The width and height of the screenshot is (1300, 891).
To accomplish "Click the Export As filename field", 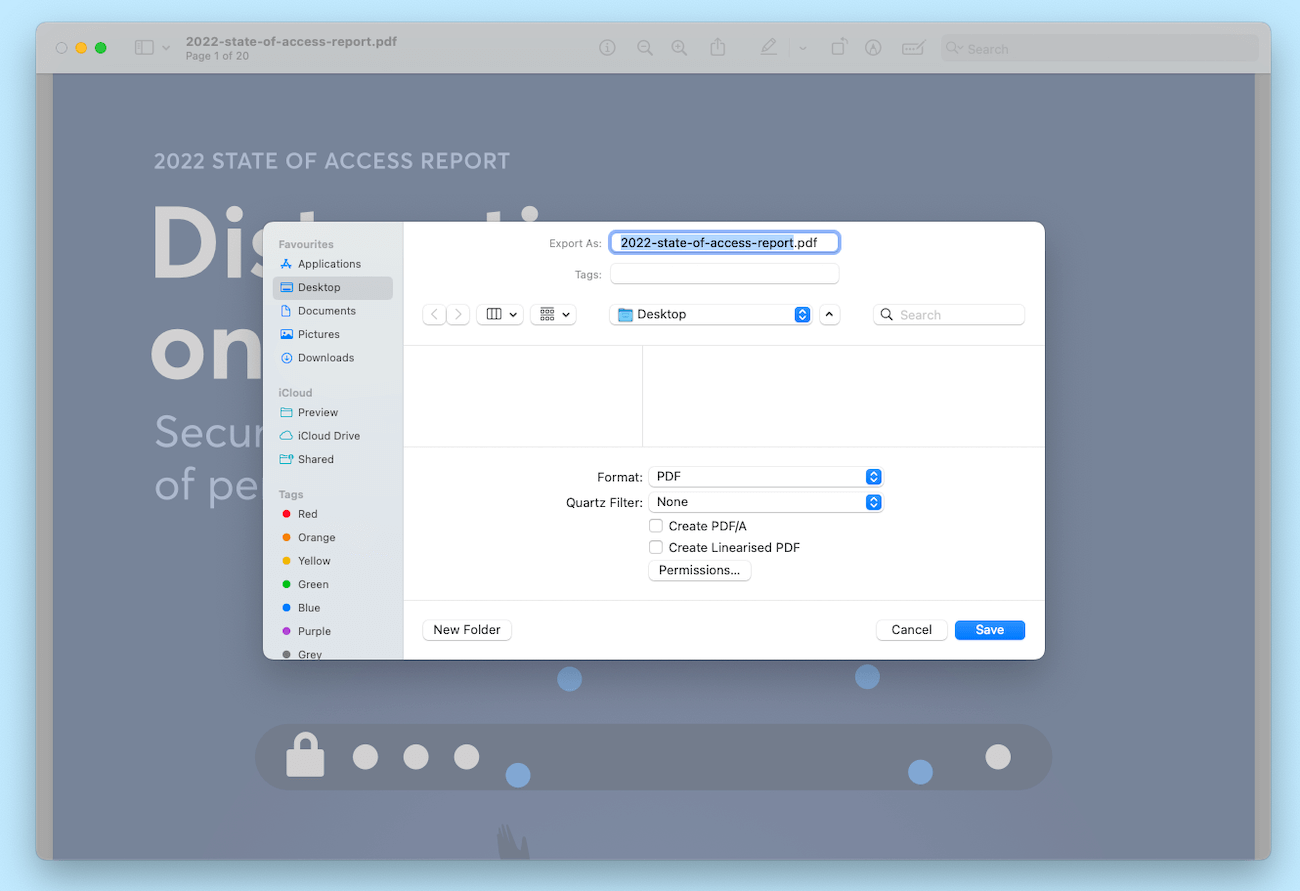I will 724,243.
